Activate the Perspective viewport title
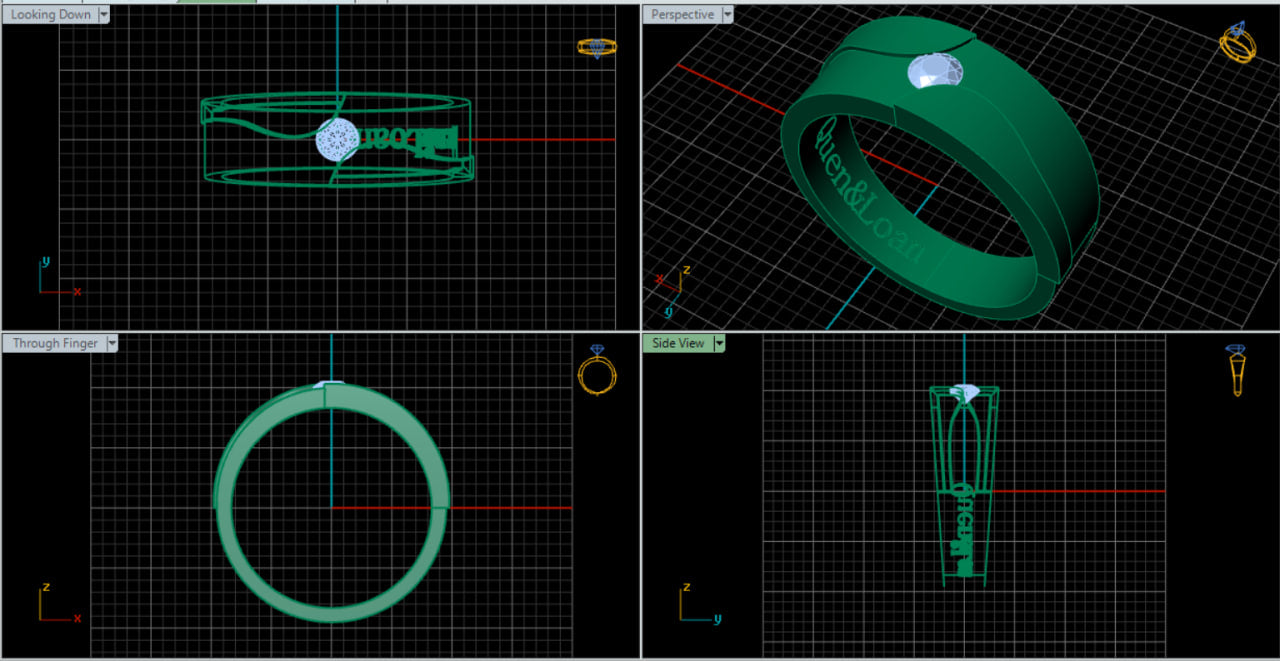Screen dimensions: 1280x661 (682, 15)
